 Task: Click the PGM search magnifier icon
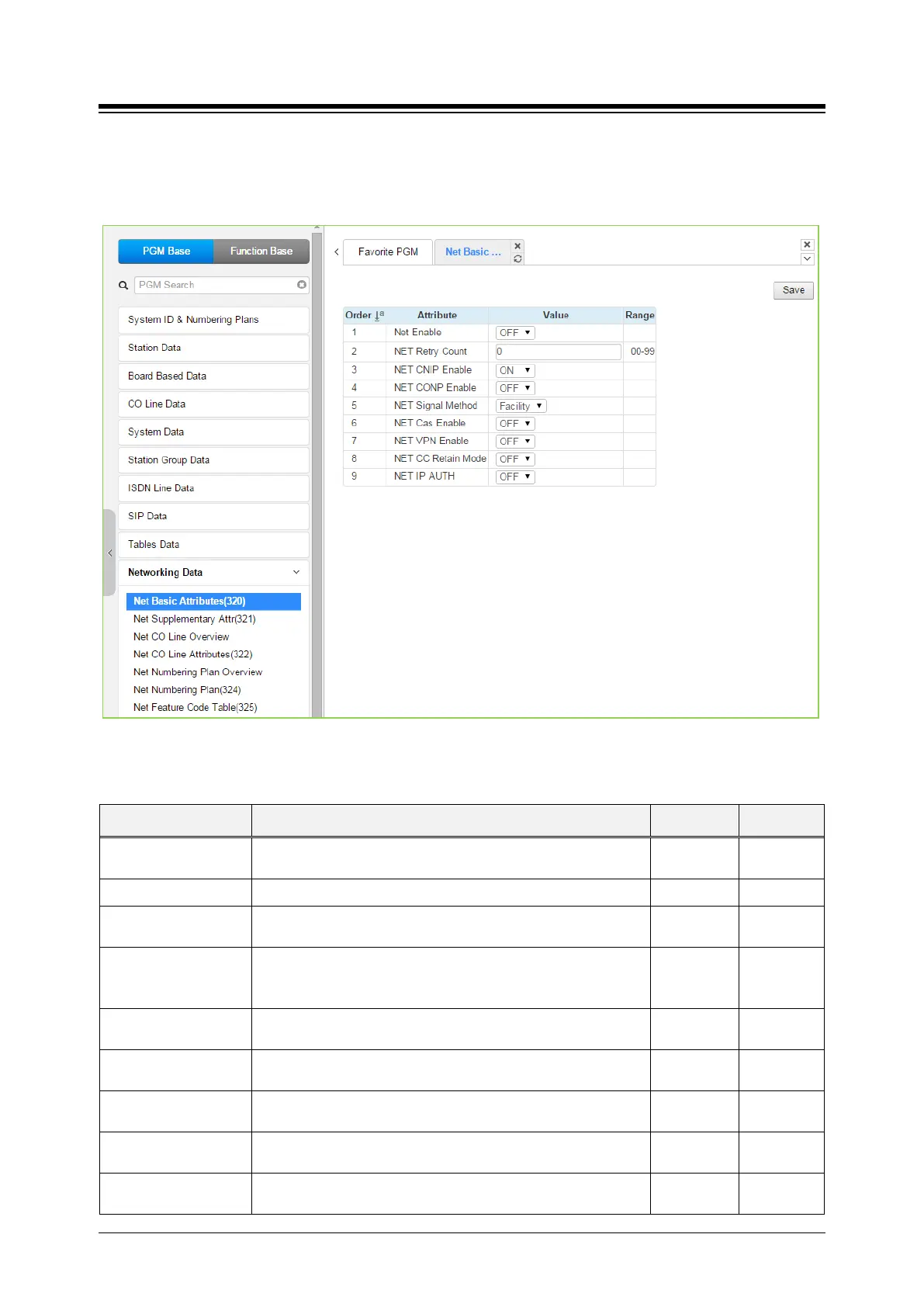coord(123,286)
